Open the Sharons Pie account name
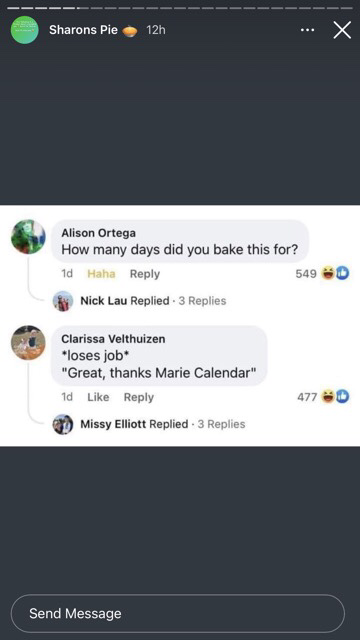Image resolution: width=360 pixels, height=640 pixels. (84, 30)
